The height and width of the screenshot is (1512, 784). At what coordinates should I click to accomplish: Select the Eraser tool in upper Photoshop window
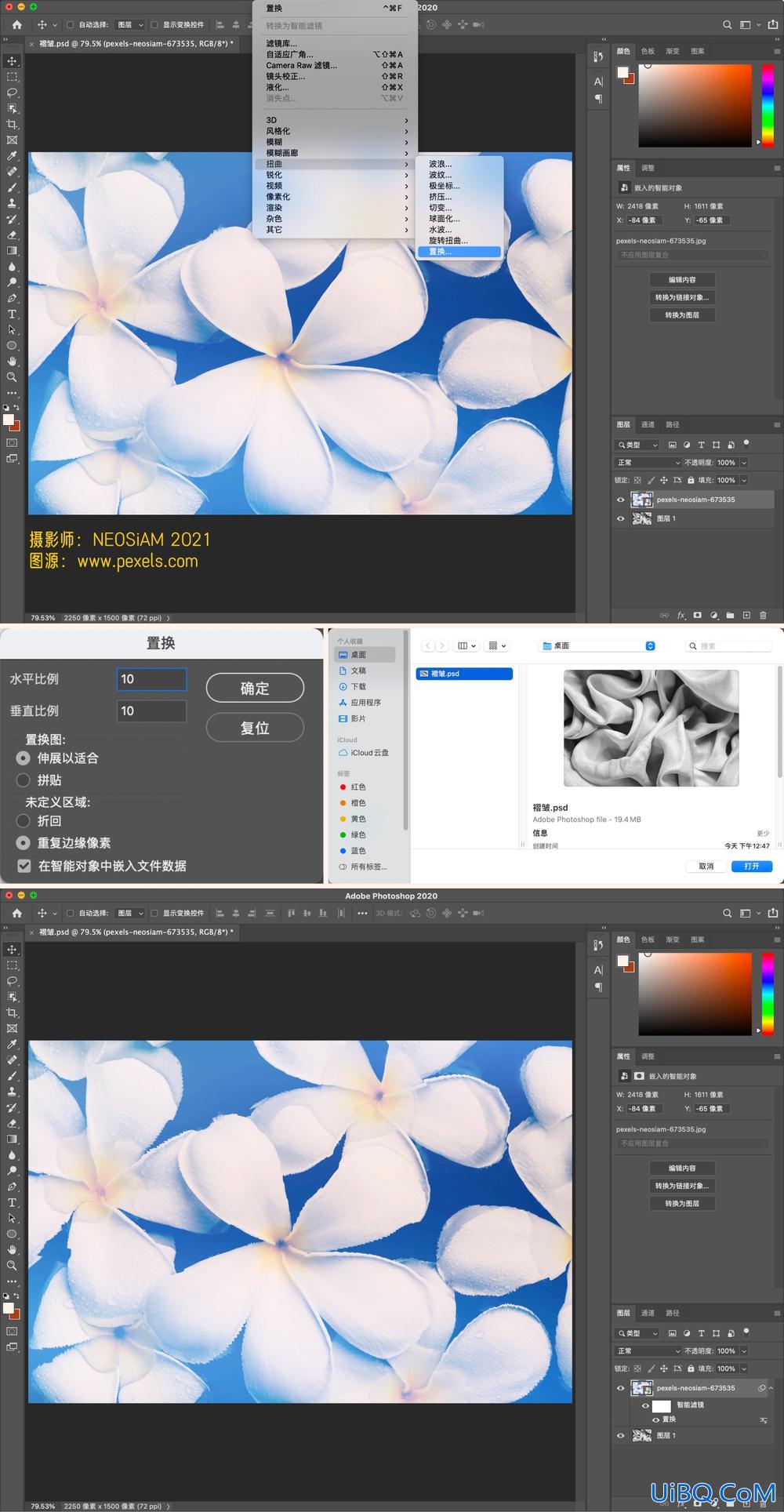point(12,234)
